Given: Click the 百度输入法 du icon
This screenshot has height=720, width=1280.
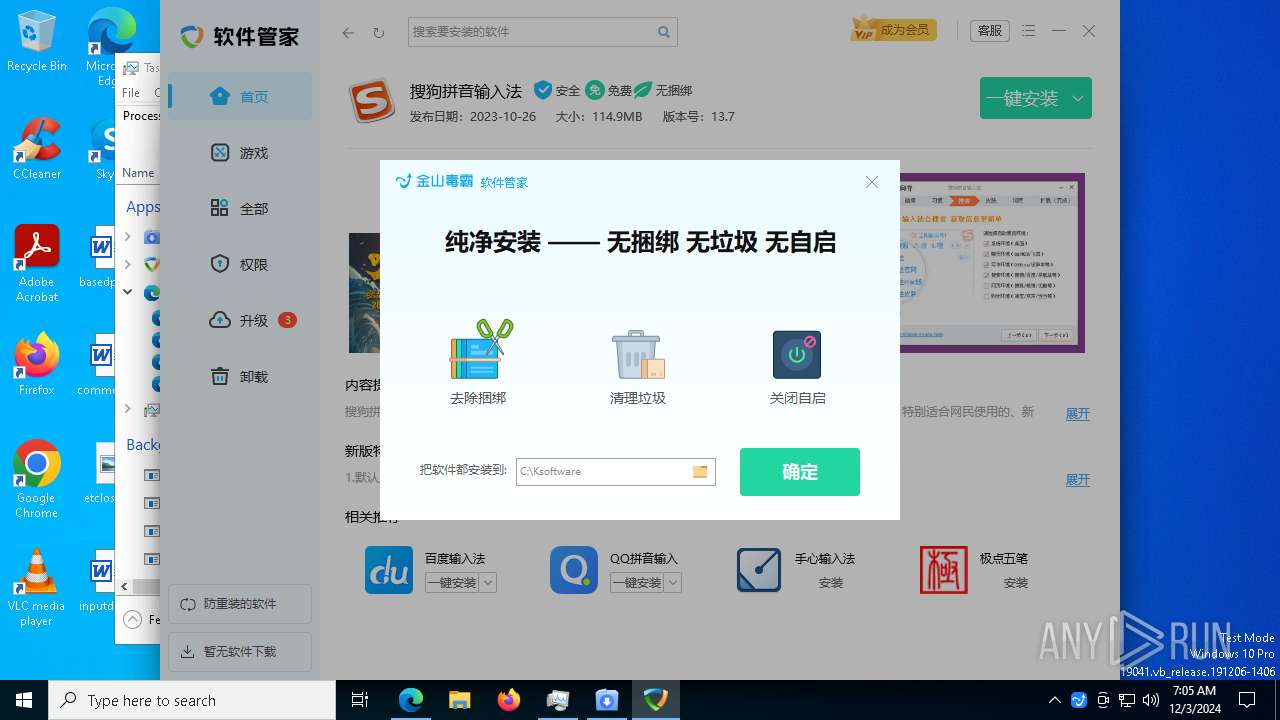Looking at the screenshot, I should click(x=389, y=570).
